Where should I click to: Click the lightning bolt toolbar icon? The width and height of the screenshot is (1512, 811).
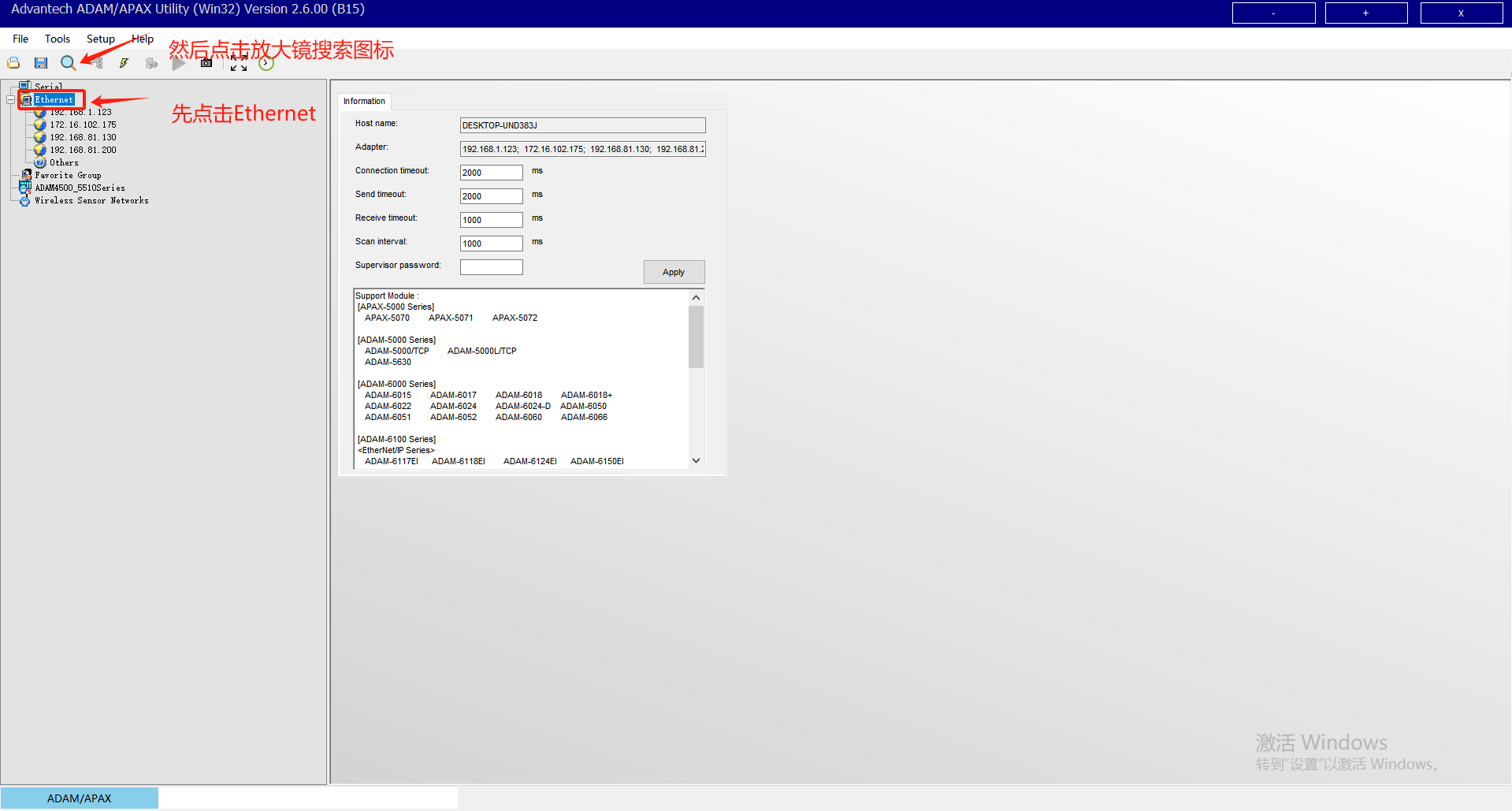(x=124, y=63)
